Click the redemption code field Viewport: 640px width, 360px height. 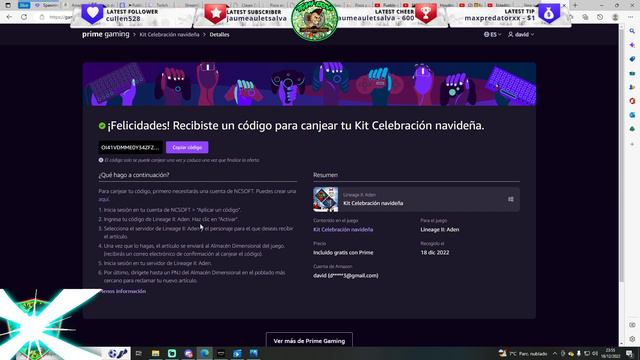tap(131, 147)
